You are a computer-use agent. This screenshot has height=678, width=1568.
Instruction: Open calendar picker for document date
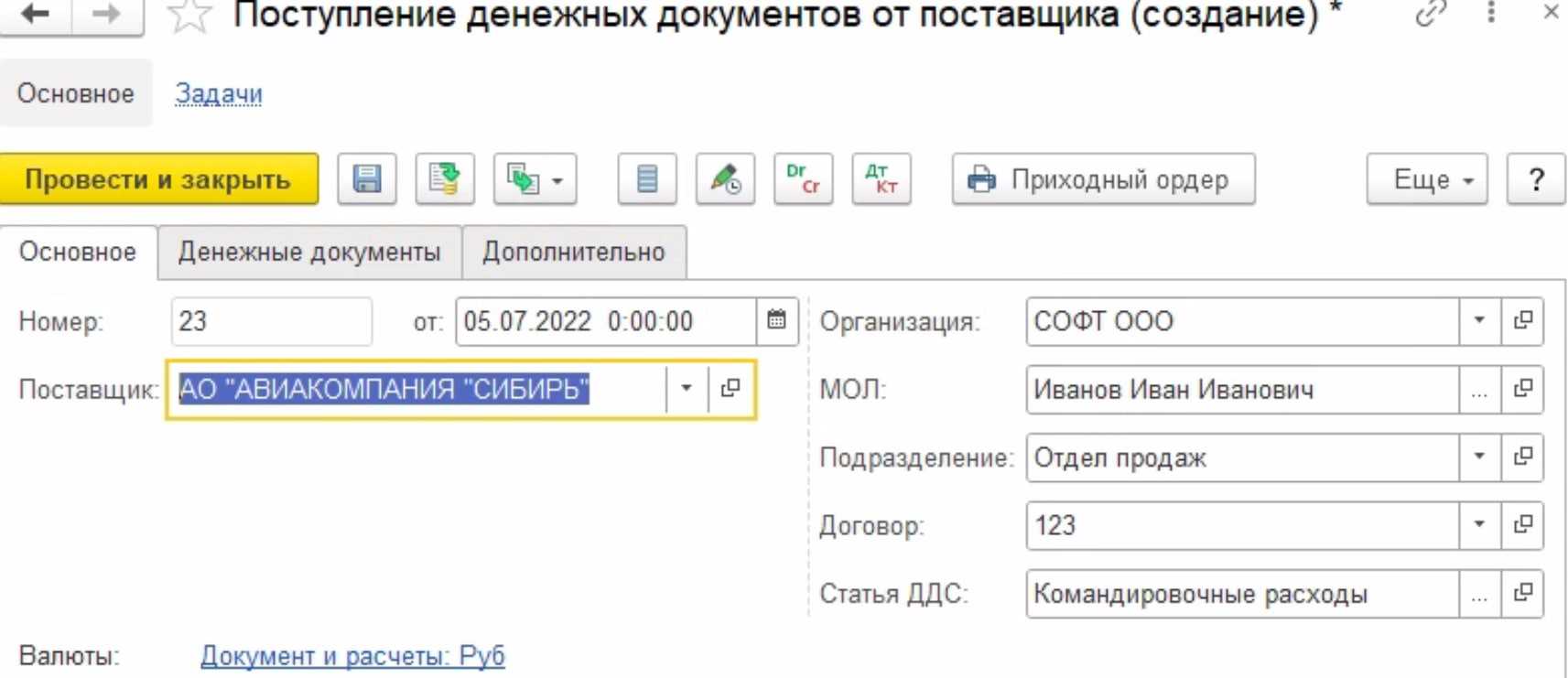tap(777, 321)
